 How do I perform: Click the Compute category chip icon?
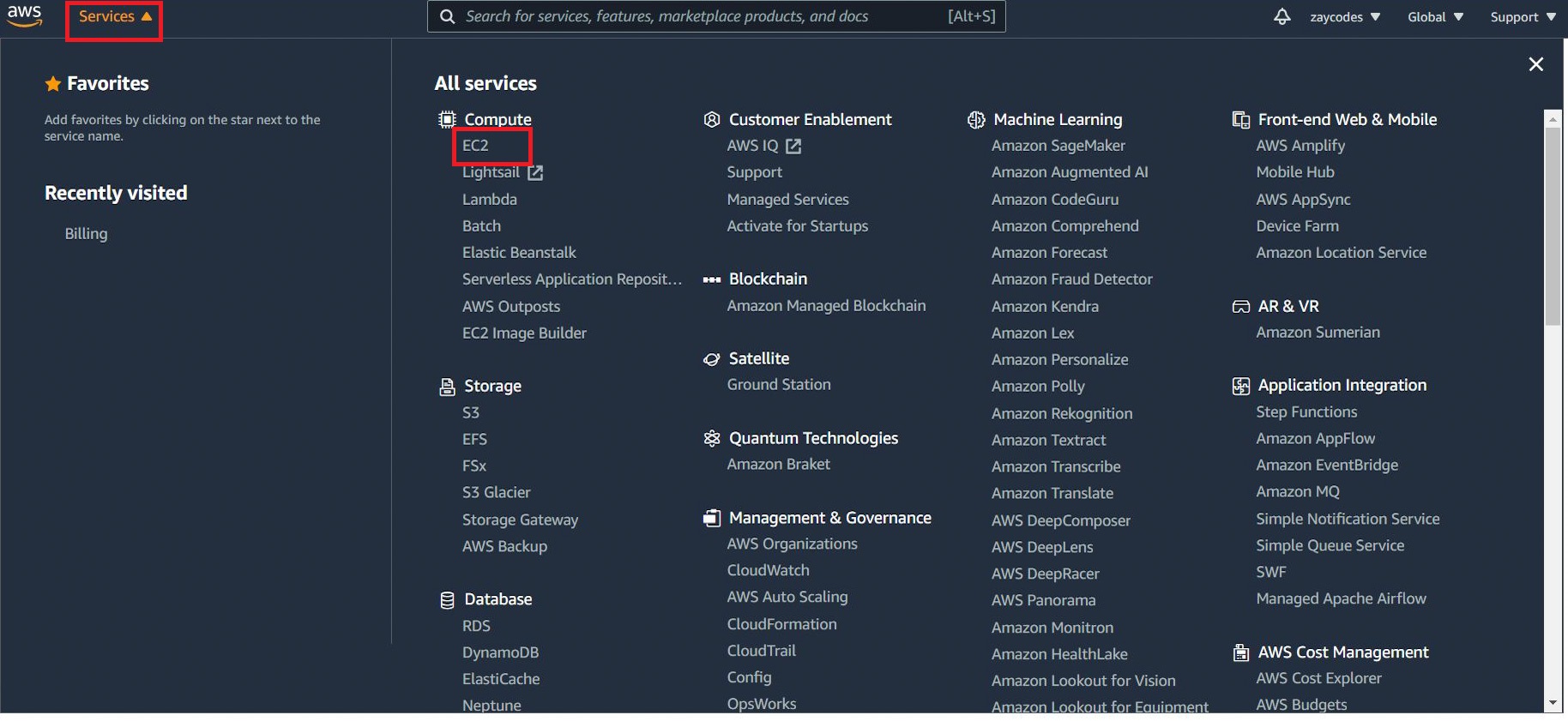pos(447,119)
